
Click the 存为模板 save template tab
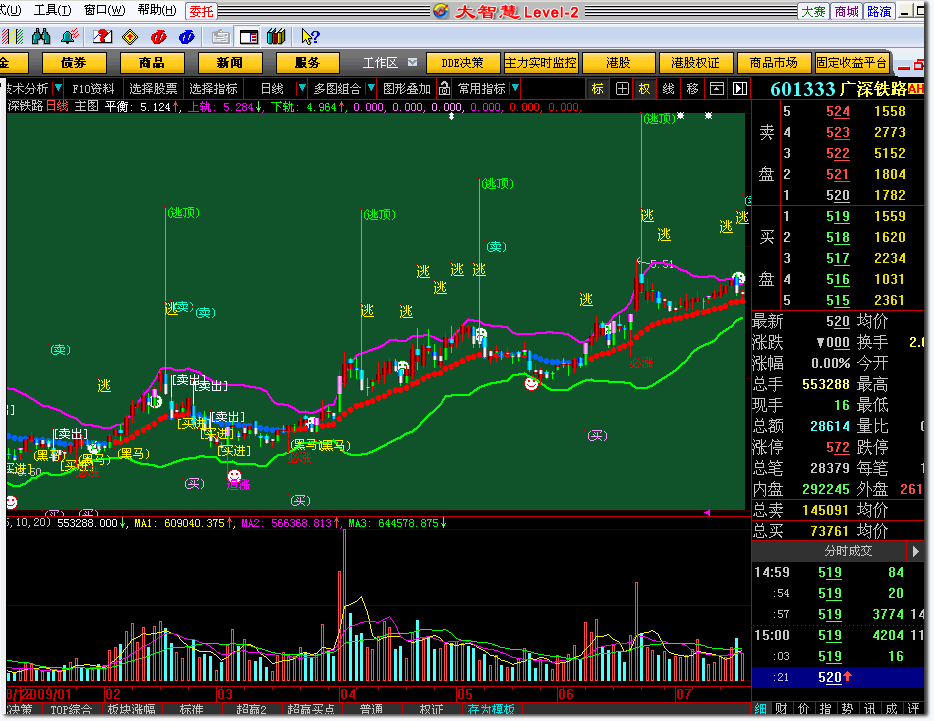(491, 709)
